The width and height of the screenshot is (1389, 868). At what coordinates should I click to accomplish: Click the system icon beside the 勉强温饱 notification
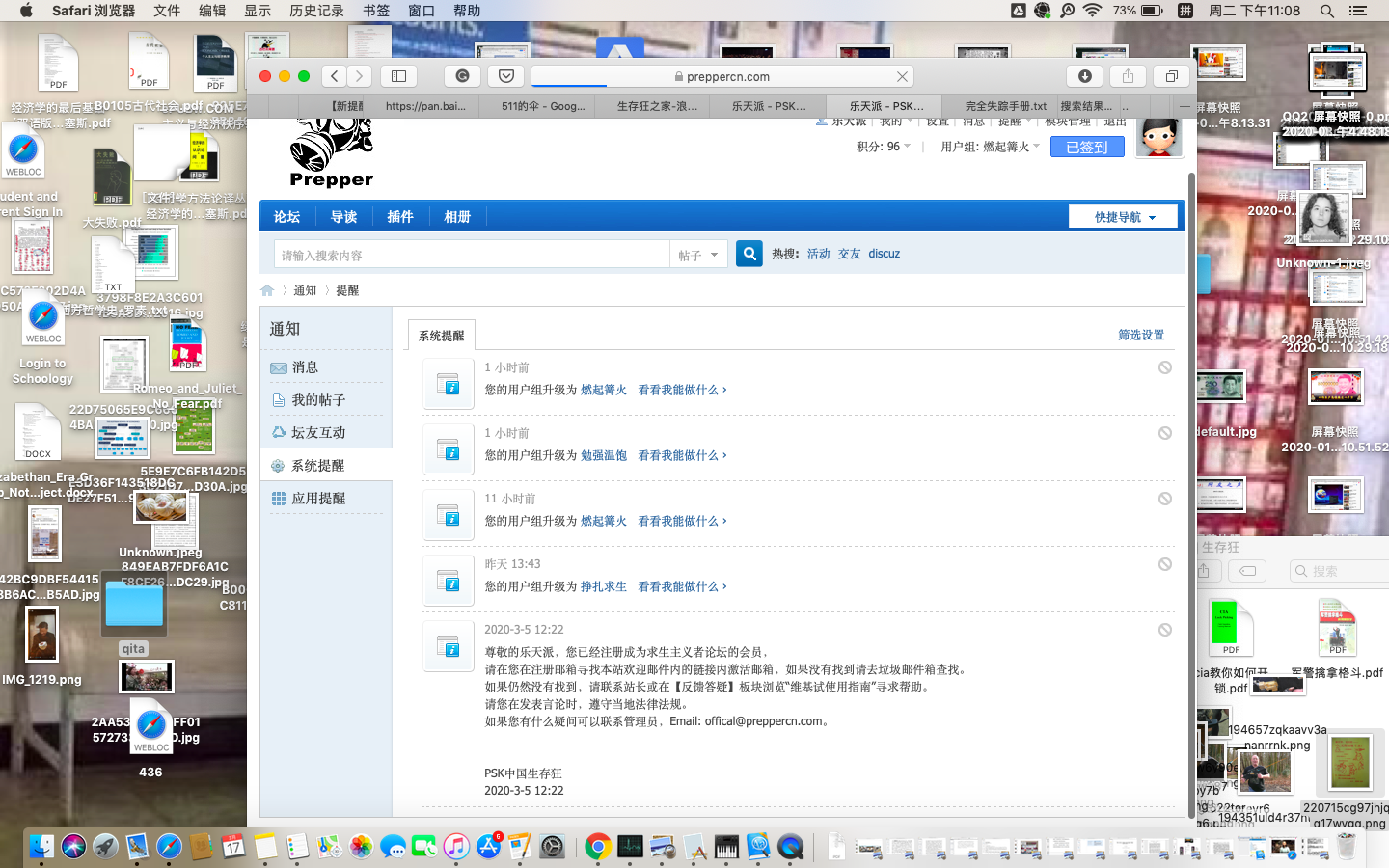pyautogui.click(x=449, y=449)
